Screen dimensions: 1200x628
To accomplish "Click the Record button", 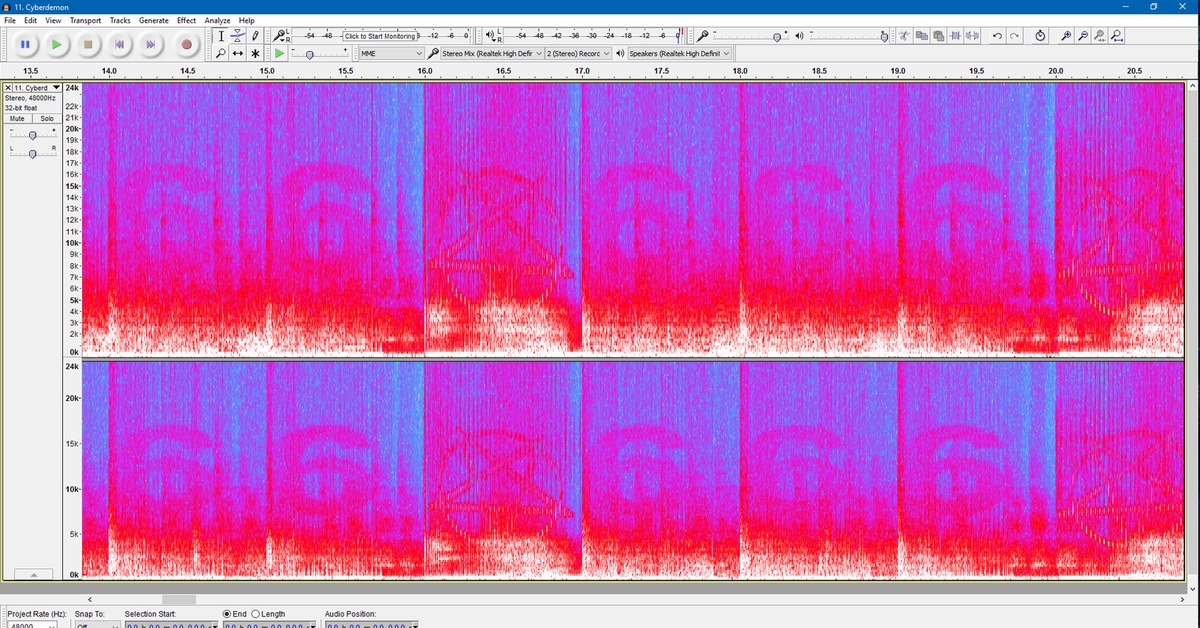I will 186,44.
